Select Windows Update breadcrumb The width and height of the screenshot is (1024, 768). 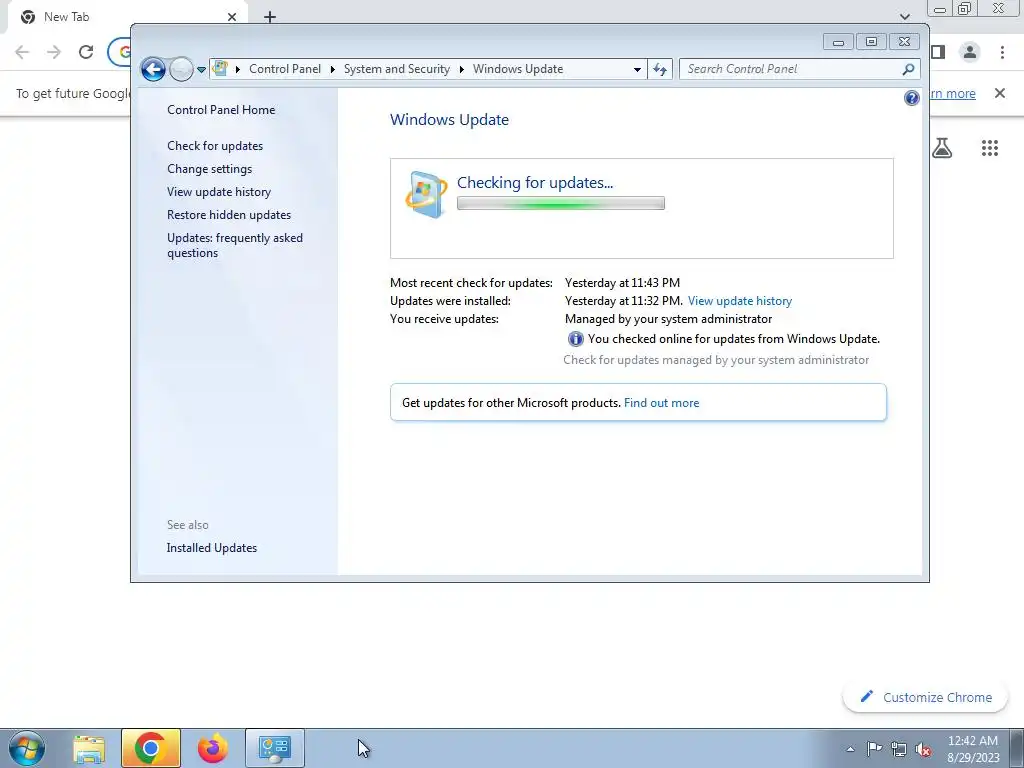coord(518,69)
